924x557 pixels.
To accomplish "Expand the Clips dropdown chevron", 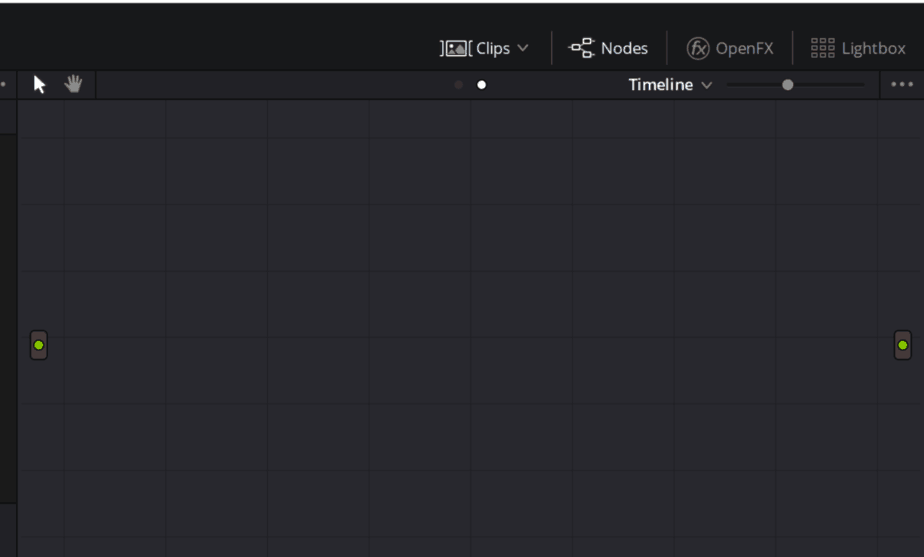I will point(523,48).
